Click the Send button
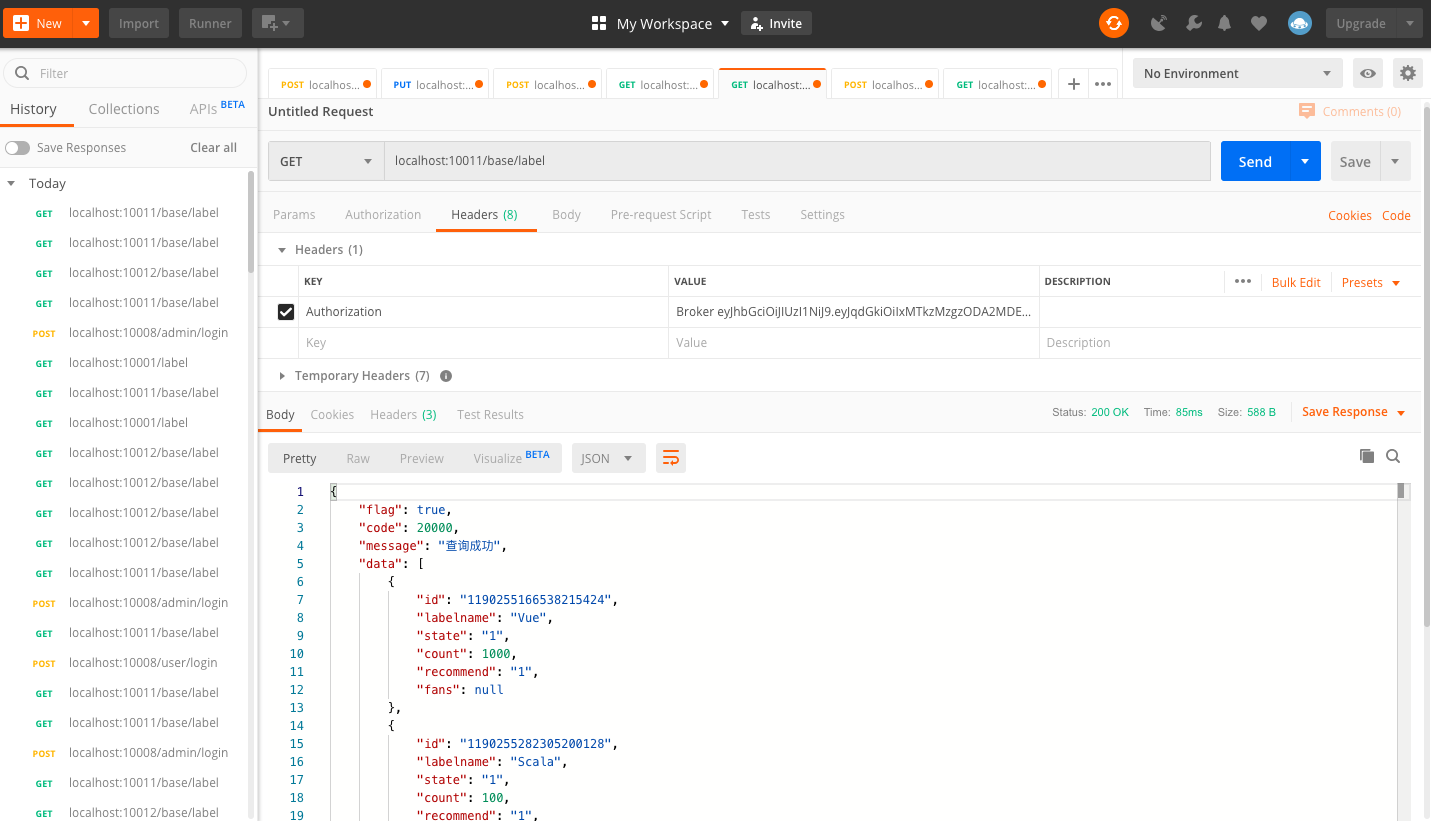This screenshot has width=1431, height=821. [1255, 161]
